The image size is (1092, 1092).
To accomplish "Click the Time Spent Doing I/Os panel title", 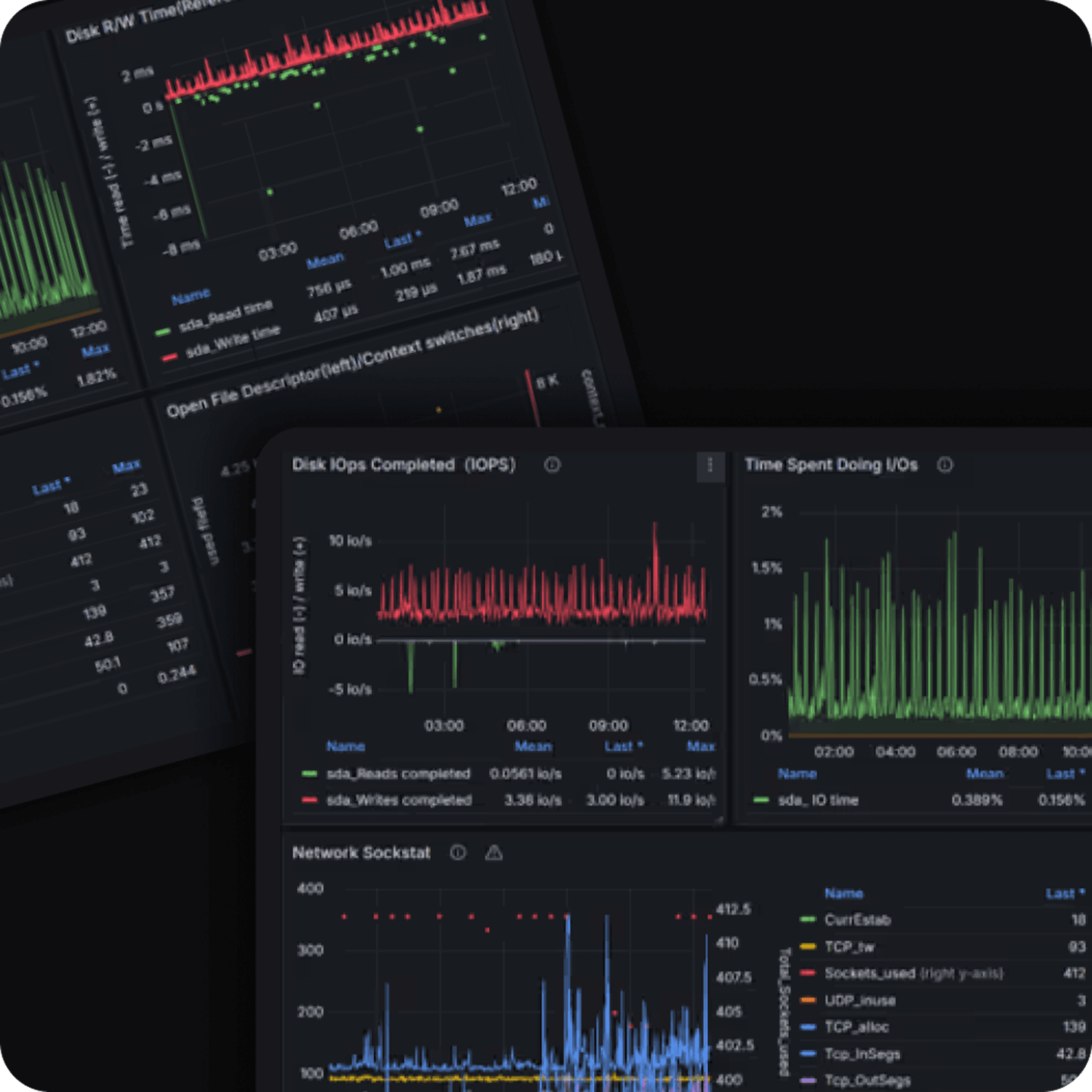I will click(x=831, y=465).
